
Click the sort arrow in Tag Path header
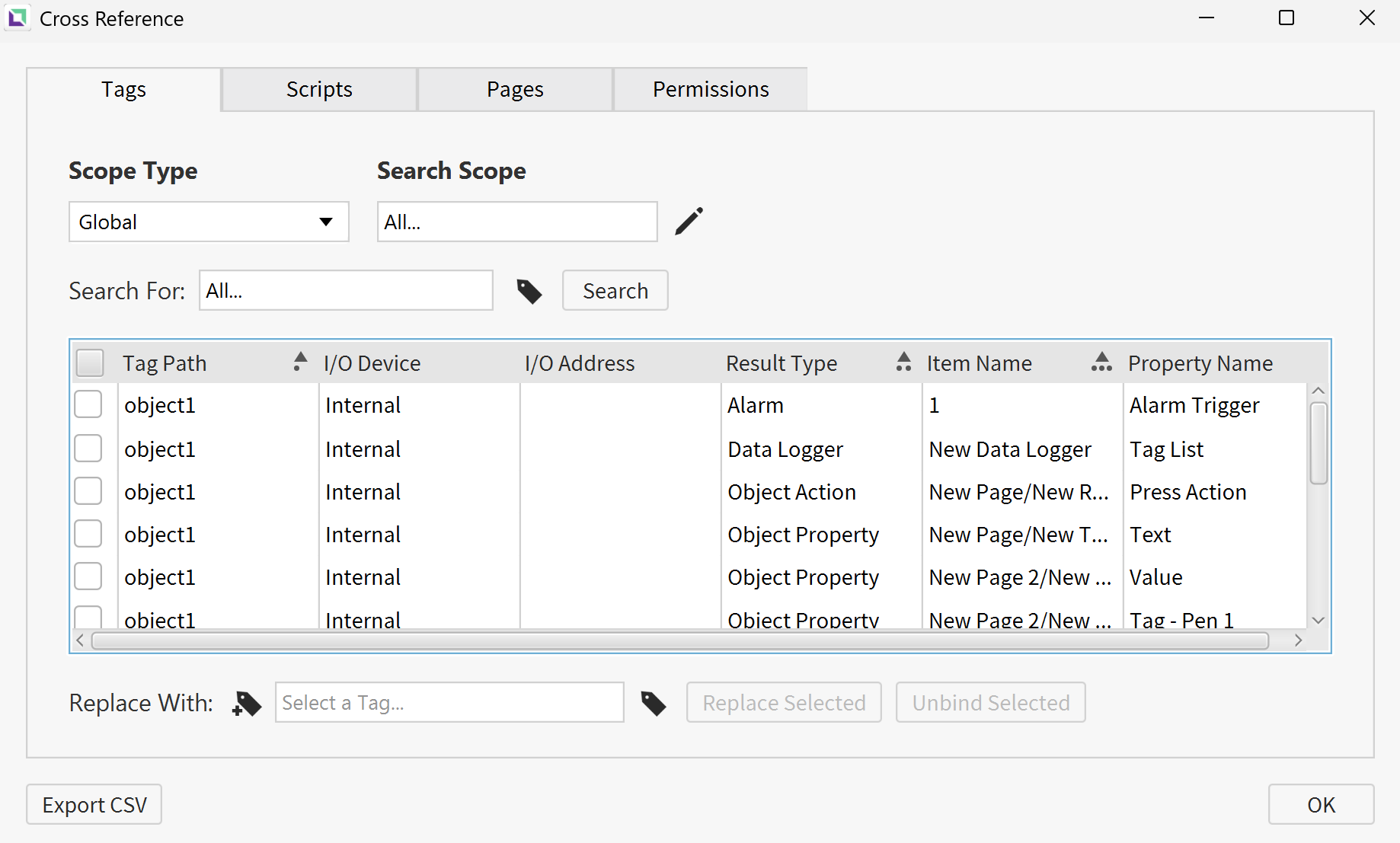tap(301, 362)
